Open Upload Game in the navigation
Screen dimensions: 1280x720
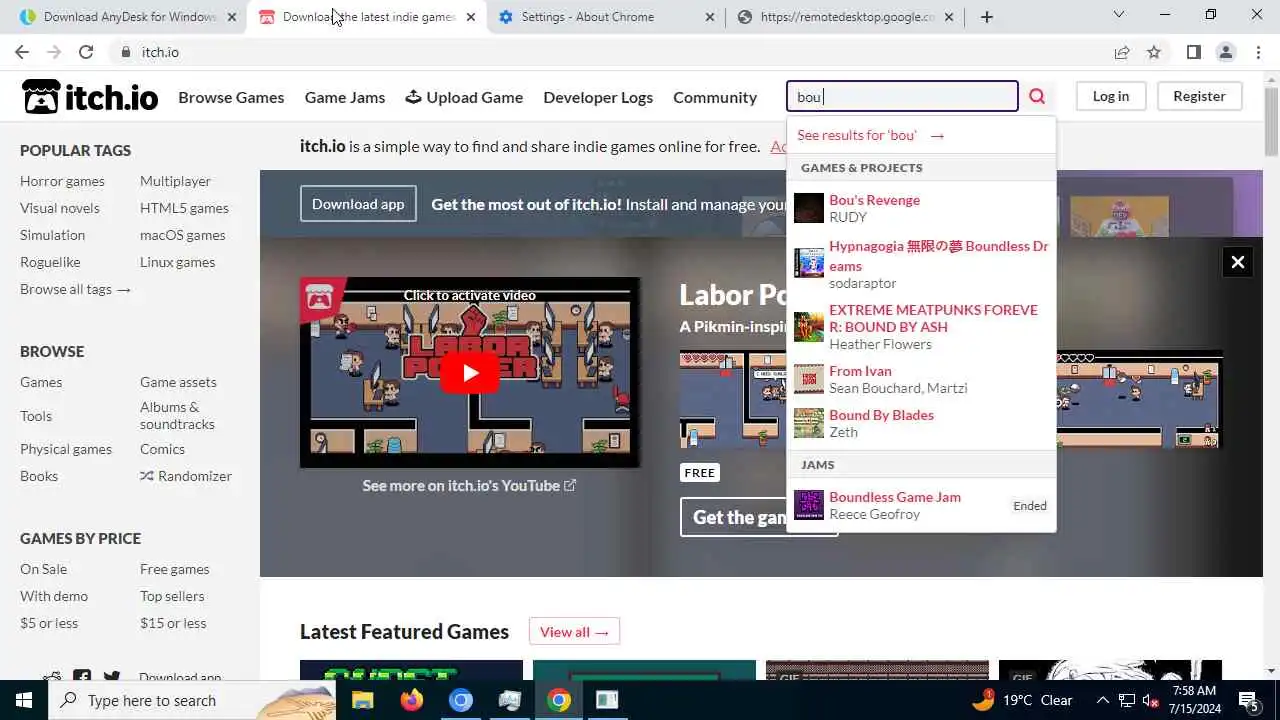[x=464, y=97]
